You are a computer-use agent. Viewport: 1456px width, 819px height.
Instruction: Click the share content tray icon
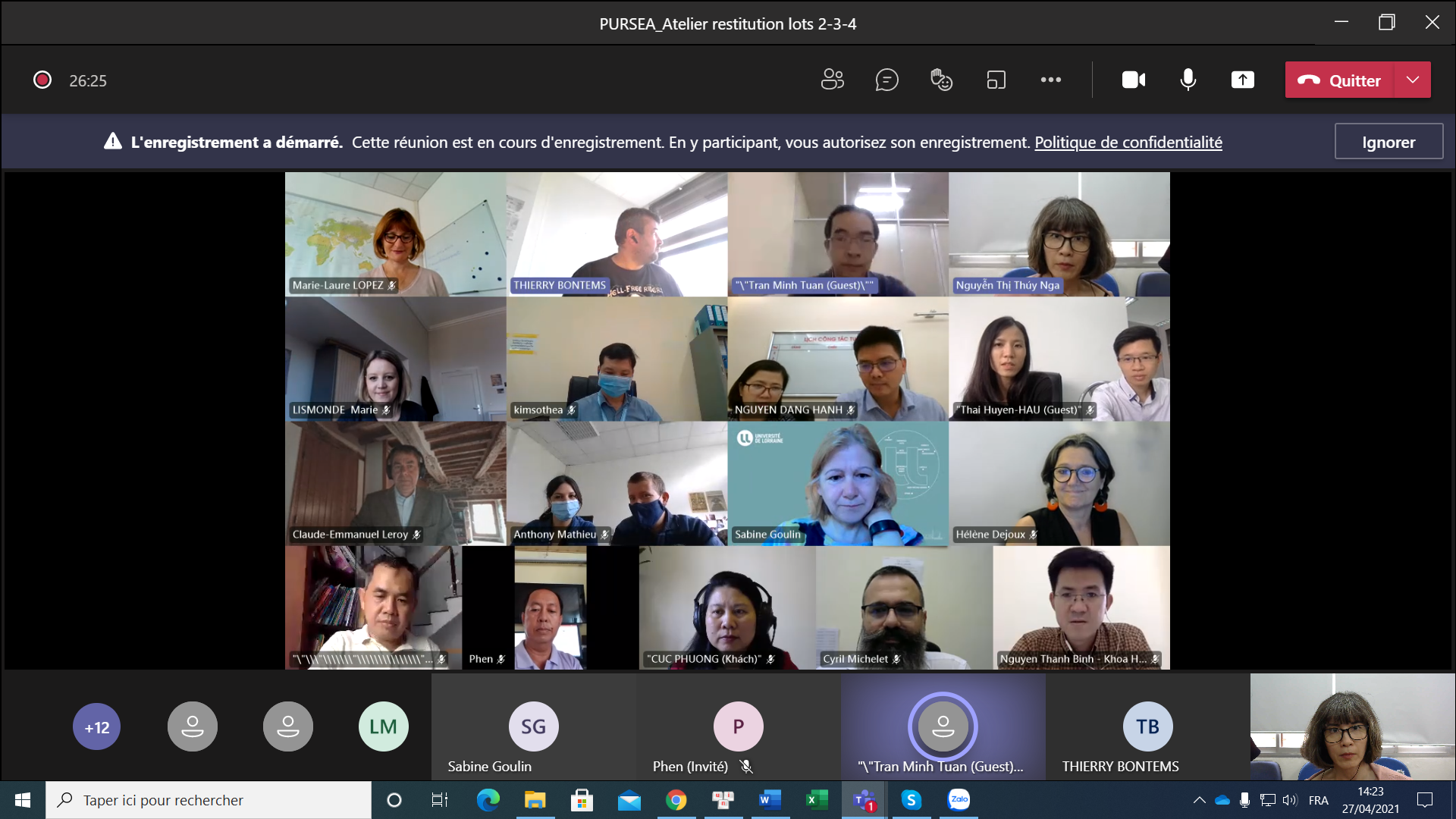click(1242, 80)
